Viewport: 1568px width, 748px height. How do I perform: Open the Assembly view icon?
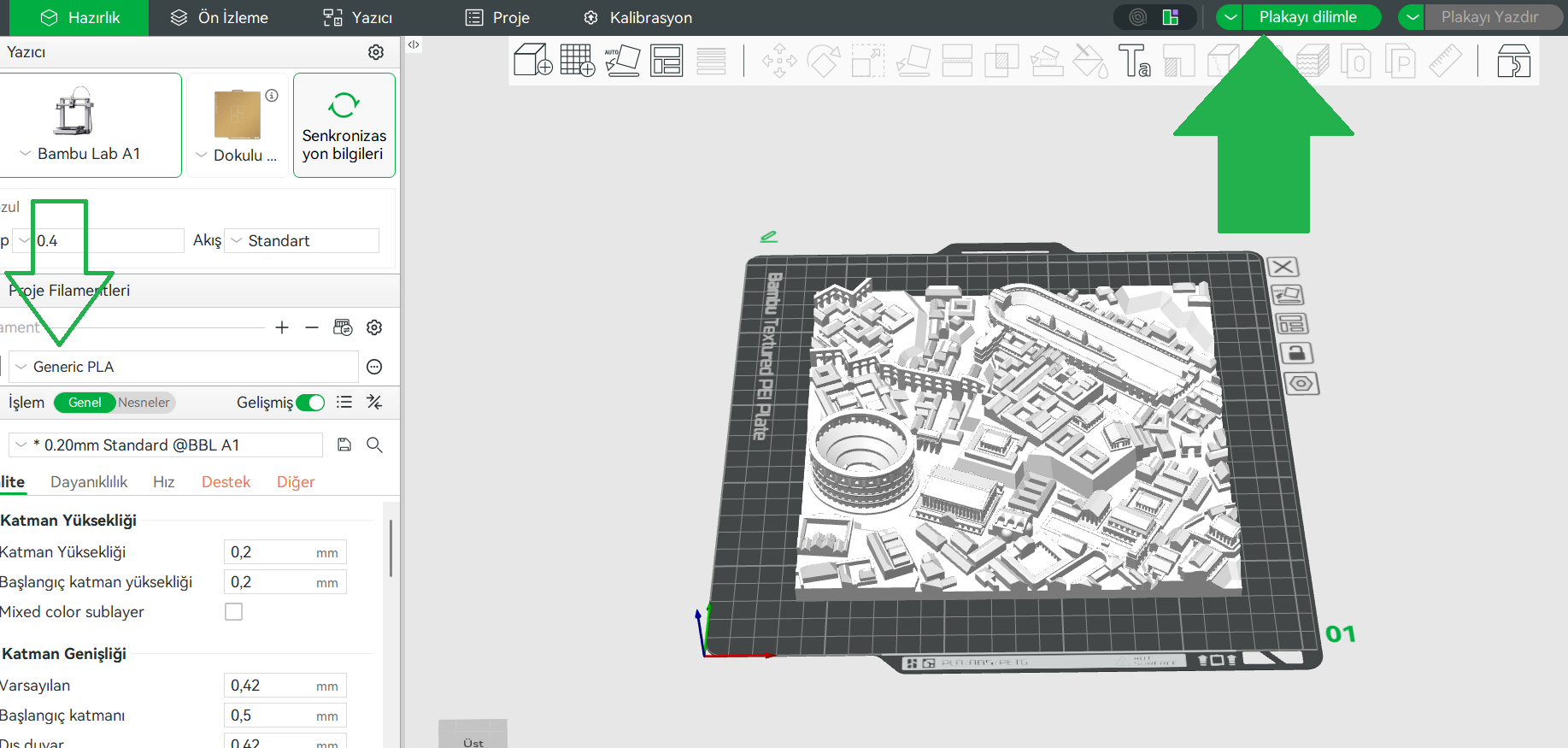[1513, 61]
